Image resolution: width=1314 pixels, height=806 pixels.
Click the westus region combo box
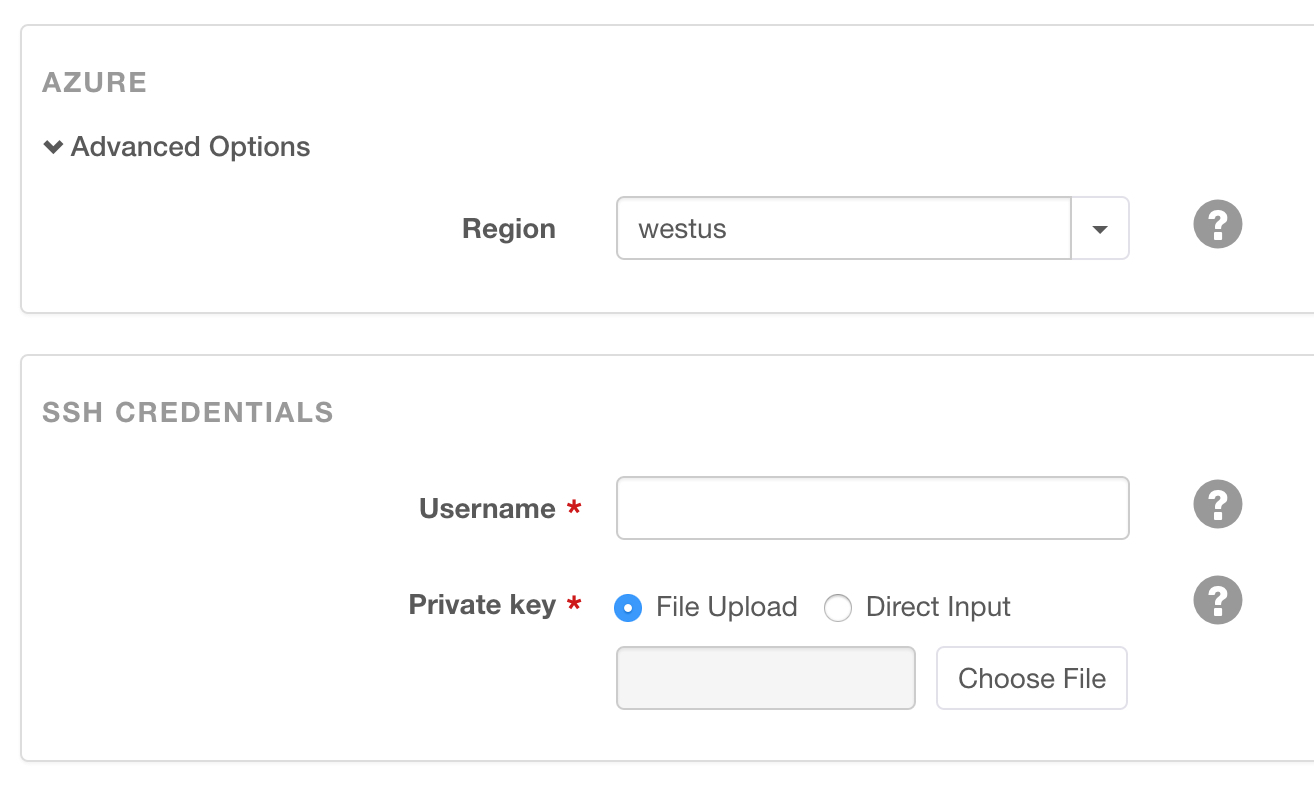pyautogui.click(x=843, y=229)
